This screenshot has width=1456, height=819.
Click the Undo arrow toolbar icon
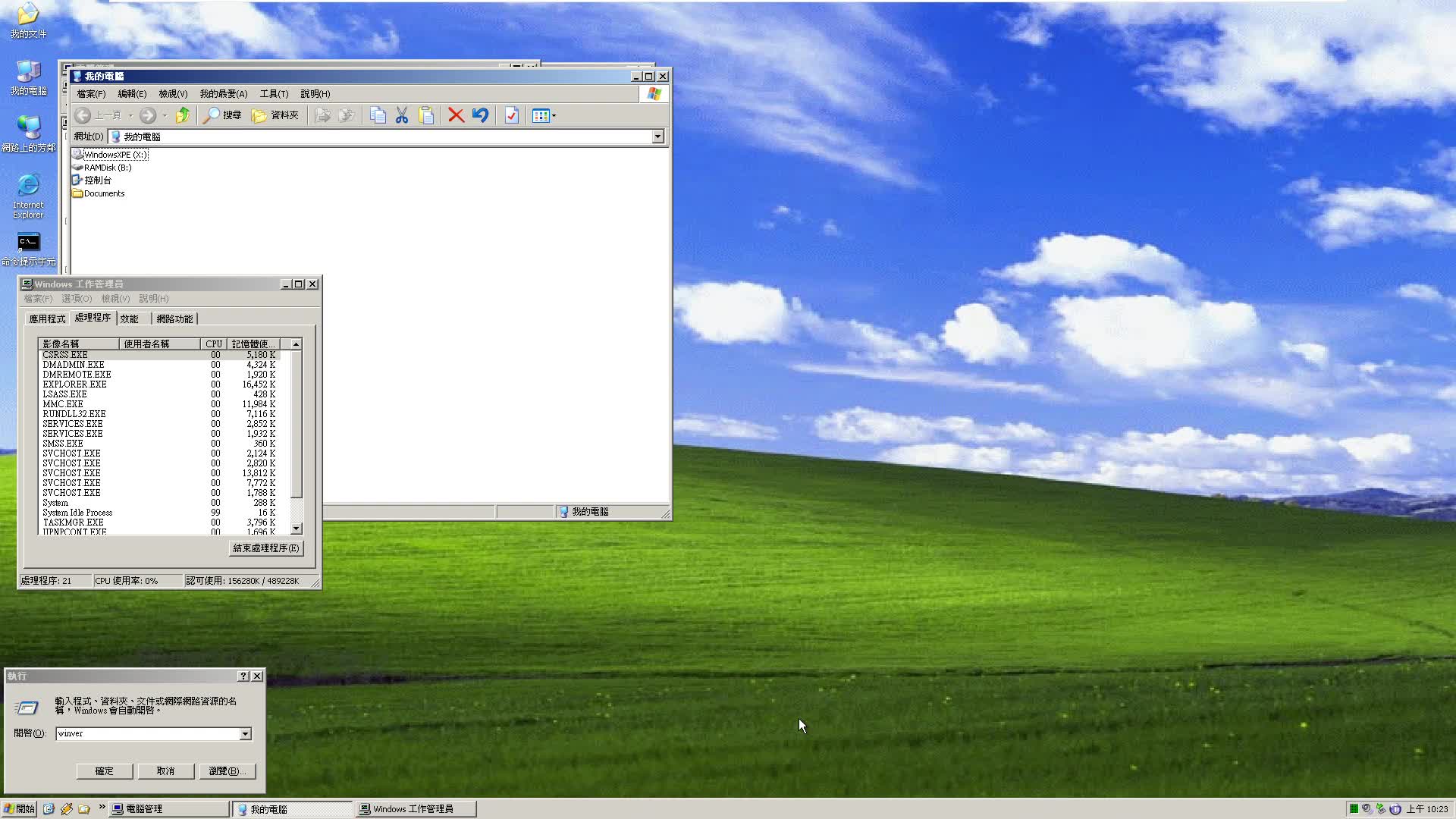pos(479,115)
